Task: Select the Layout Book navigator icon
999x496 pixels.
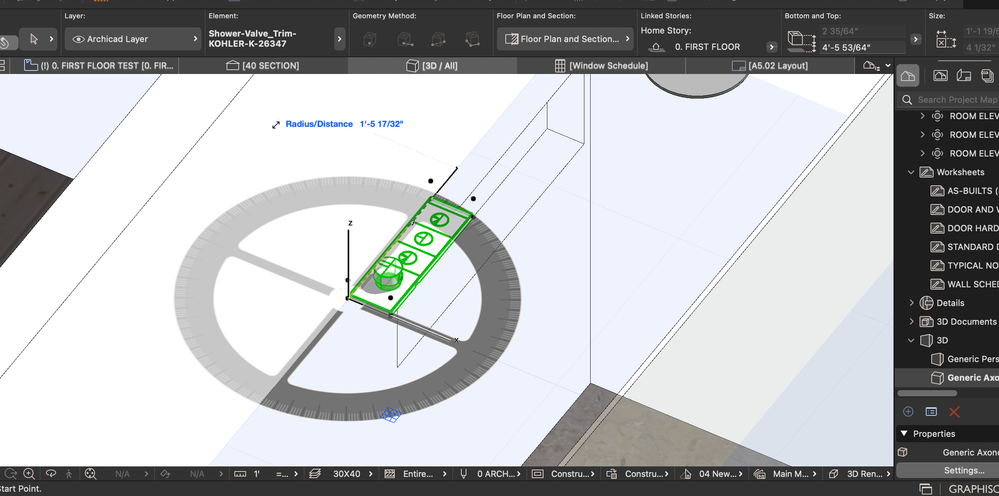Action: click(x=964, y=76)
